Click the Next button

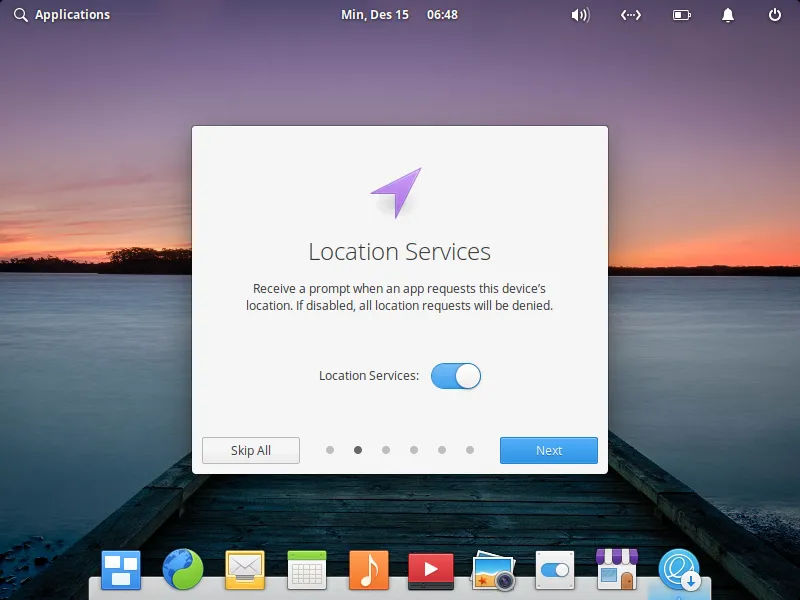[x=548, y=451]
